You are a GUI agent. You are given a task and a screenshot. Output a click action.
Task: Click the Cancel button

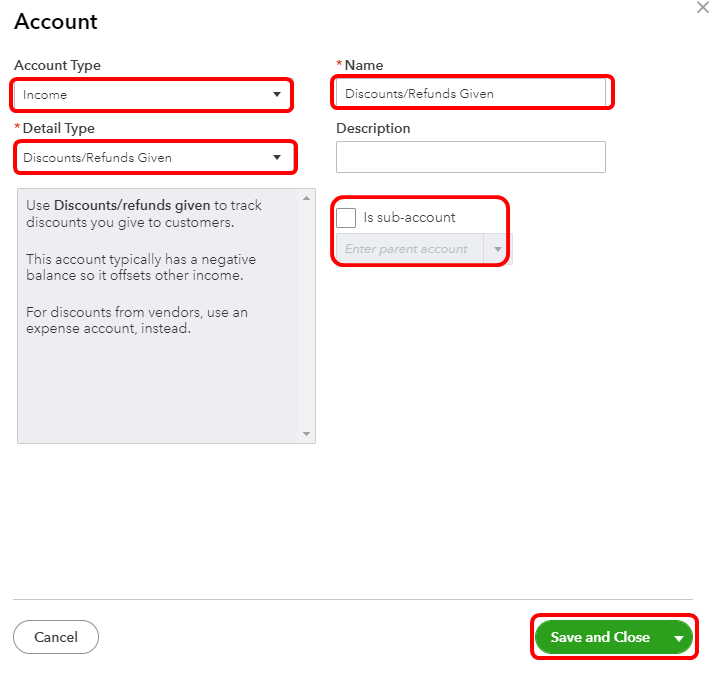[56, 637]
